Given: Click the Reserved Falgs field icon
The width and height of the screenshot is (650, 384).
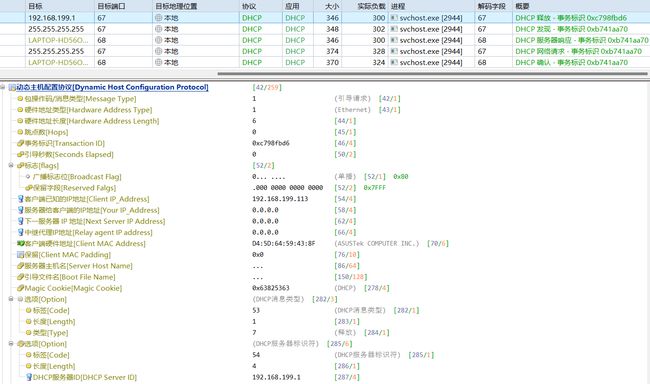Looking at the screenshot, I should (28, 188).
